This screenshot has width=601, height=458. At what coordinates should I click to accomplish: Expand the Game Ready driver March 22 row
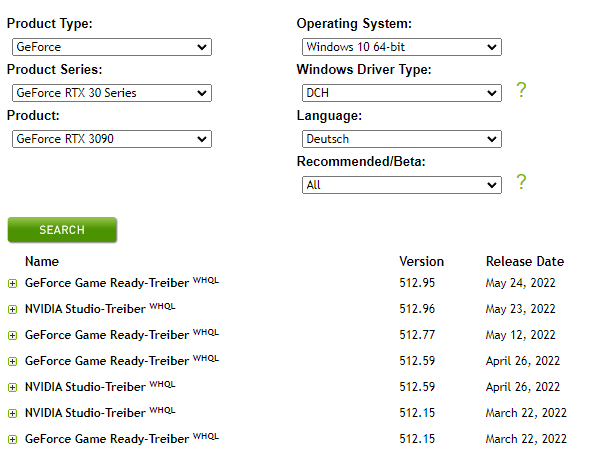(x=13, y=440)
